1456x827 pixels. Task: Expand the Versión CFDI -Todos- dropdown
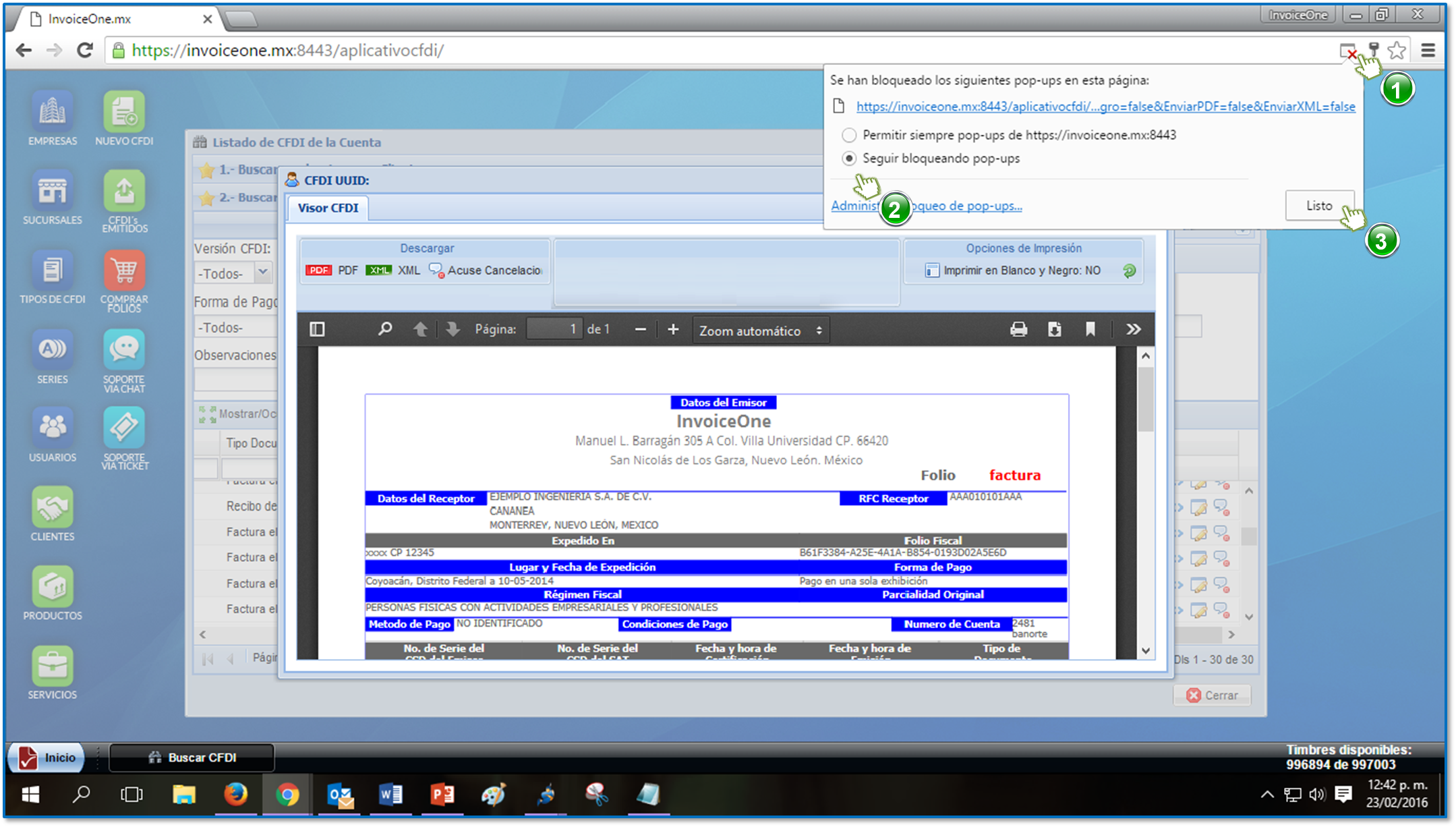pyautogui.click(x=263, y=273)
